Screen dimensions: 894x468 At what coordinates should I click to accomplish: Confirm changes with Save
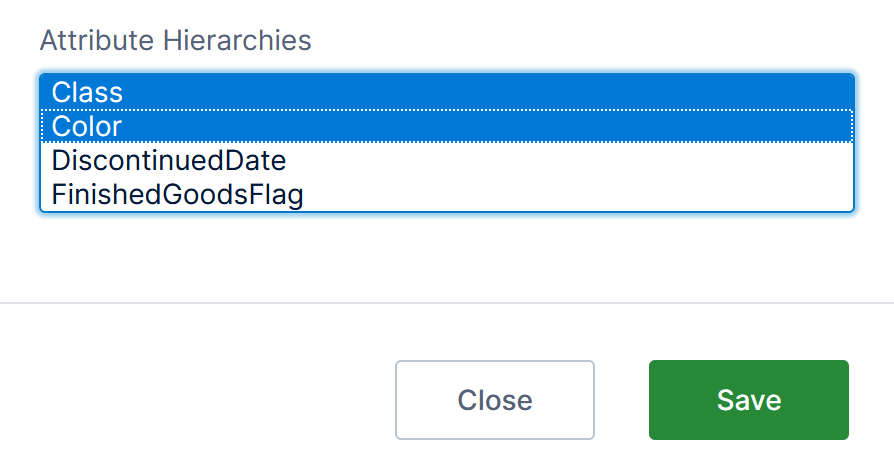click(x=748, y=400)
